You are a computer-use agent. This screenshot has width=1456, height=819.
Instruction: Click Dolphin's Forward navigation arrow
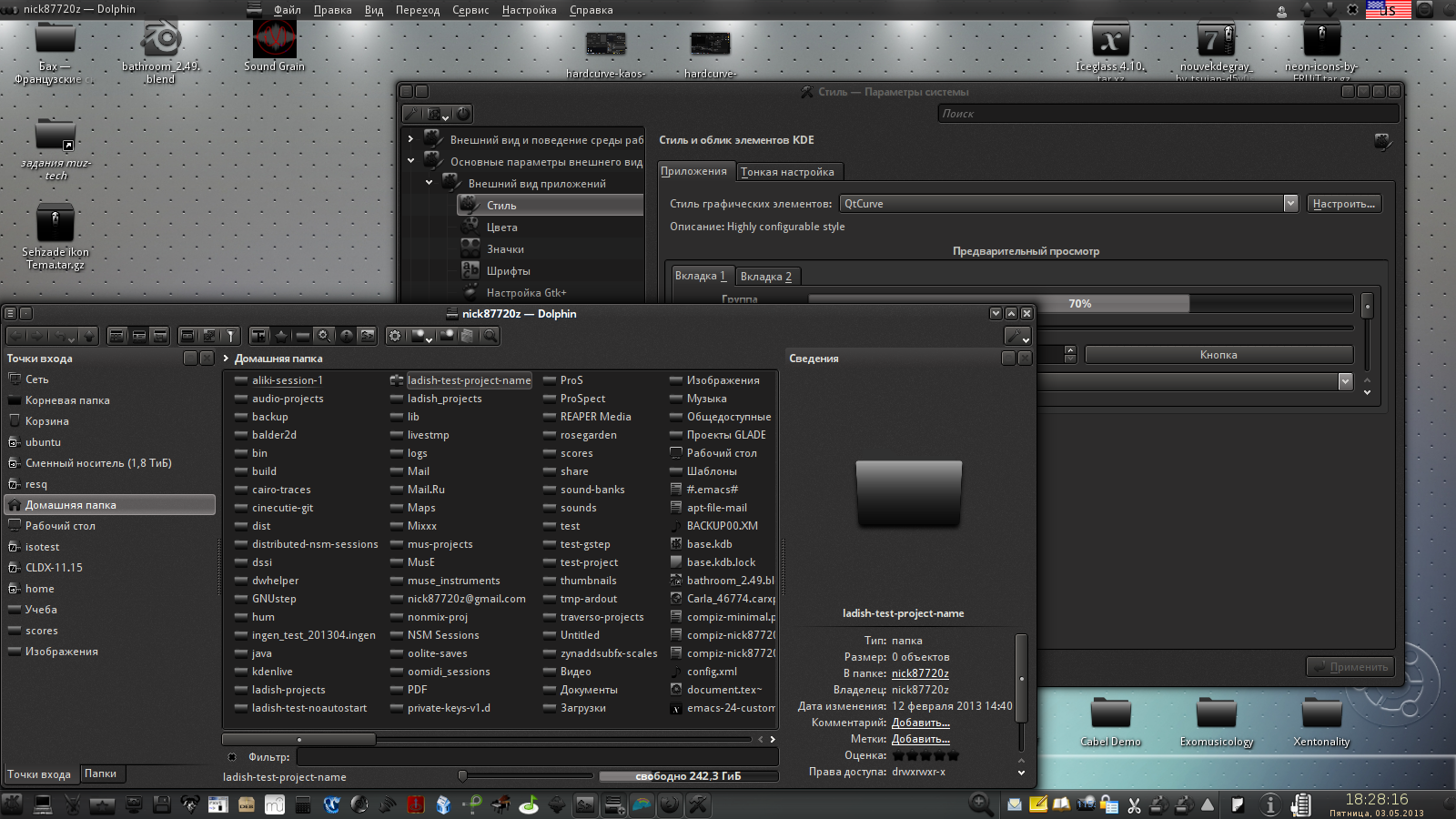tap(36, 336)
